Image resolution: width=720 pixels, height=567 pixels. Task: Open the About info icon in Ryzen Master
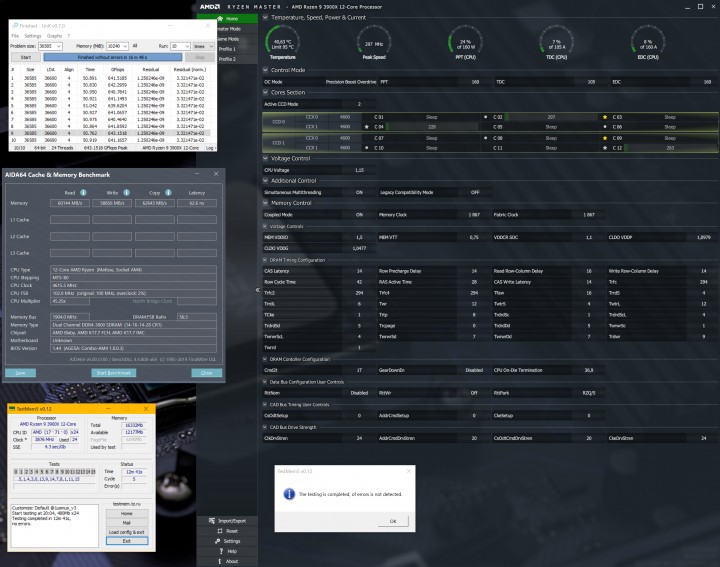coord(219,561)
